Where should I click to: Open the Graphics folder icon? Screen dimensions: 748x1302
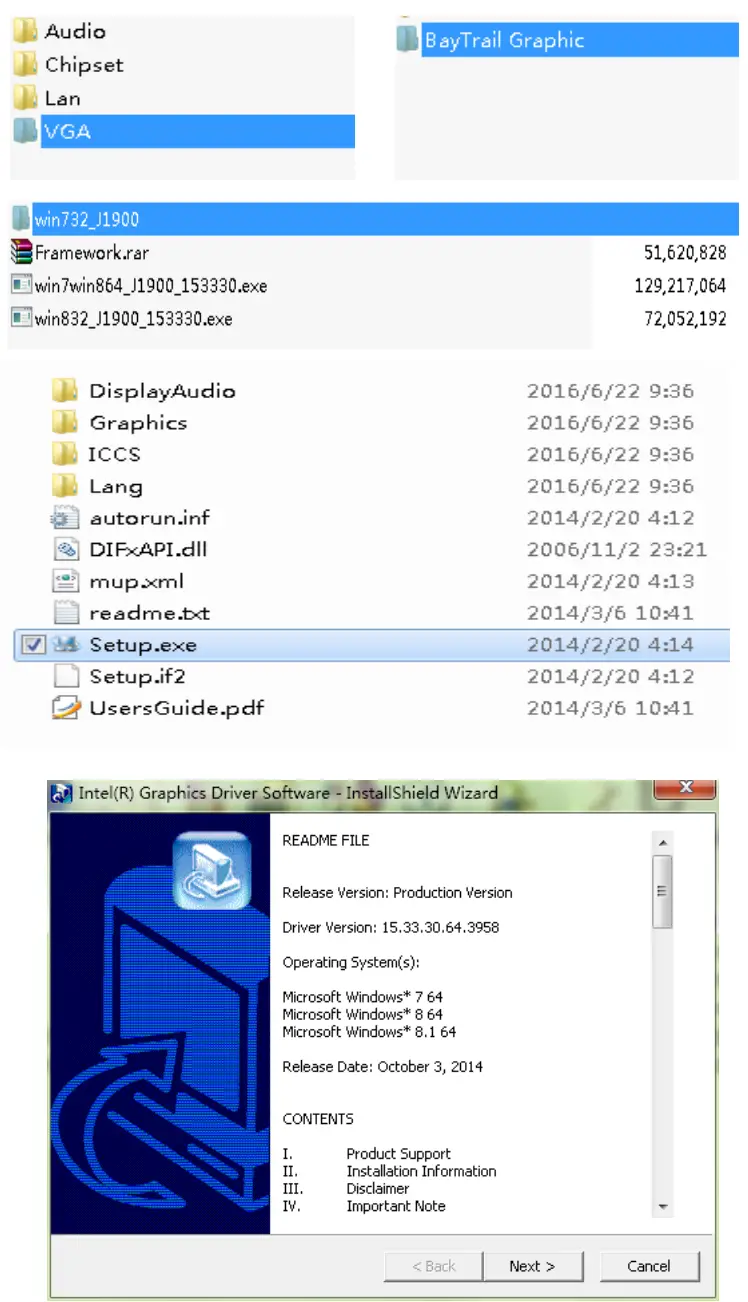[65, 422]
